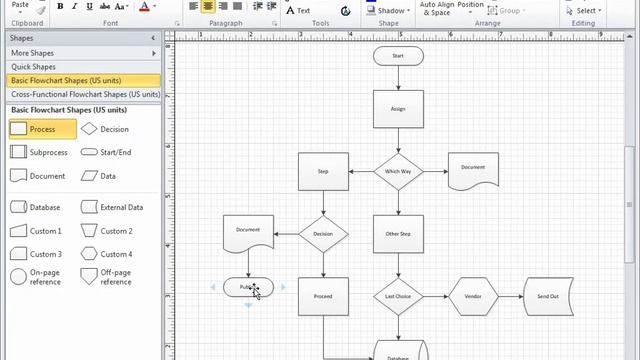Viewport: 640px width, 360px height.
Task: Select the Vendor hexagon shape
Action: [x=473, y=296]
